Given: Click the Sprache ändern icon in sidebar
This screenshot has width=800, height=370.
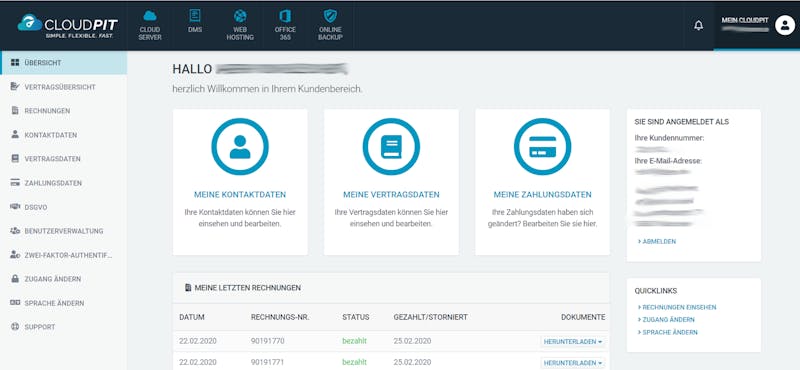Looking at the screenshot, I should 15,303.
